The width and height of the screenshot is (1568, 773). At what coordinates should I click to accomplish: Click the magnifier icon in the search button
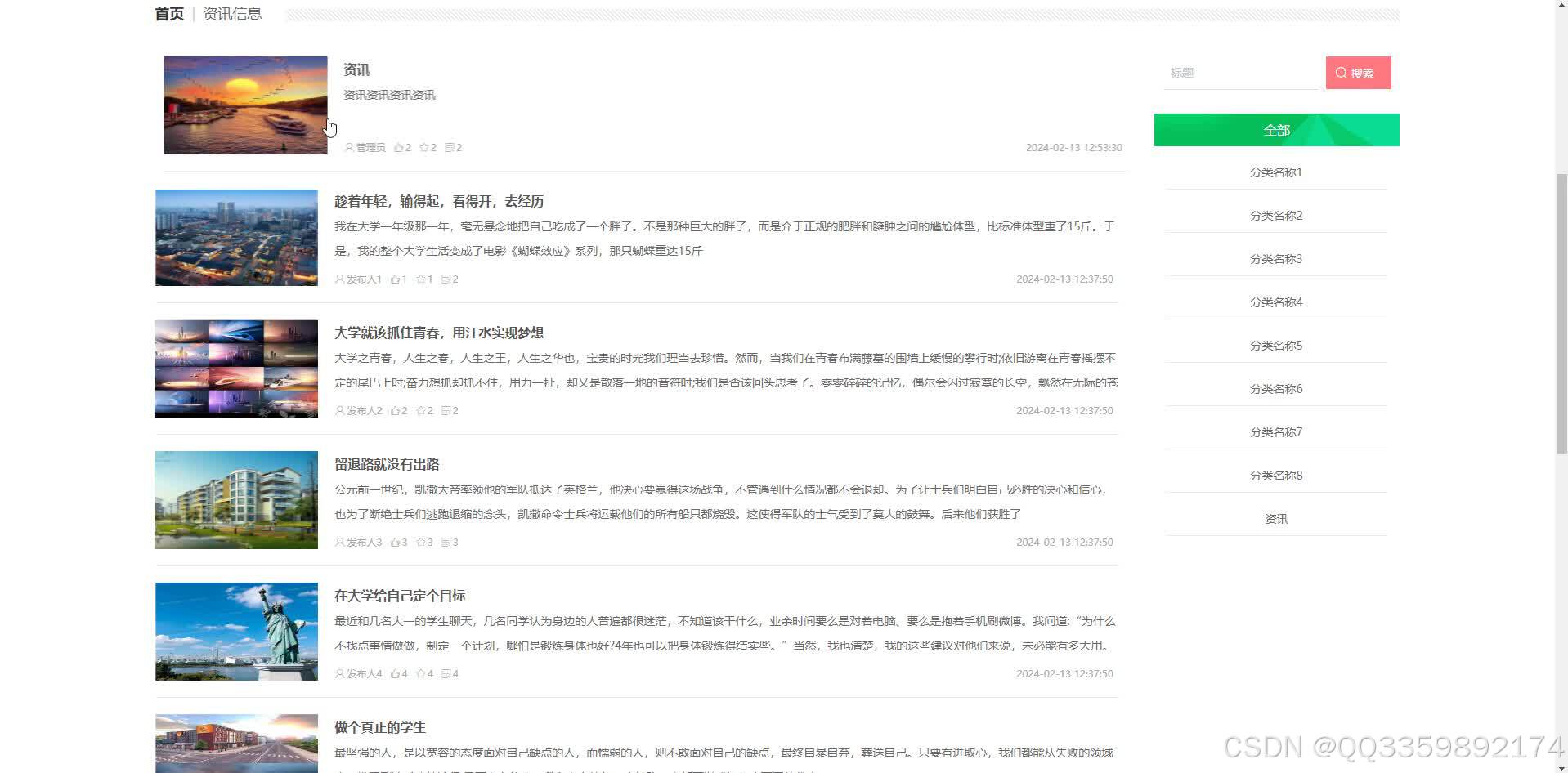click(x=1341, y=73)
